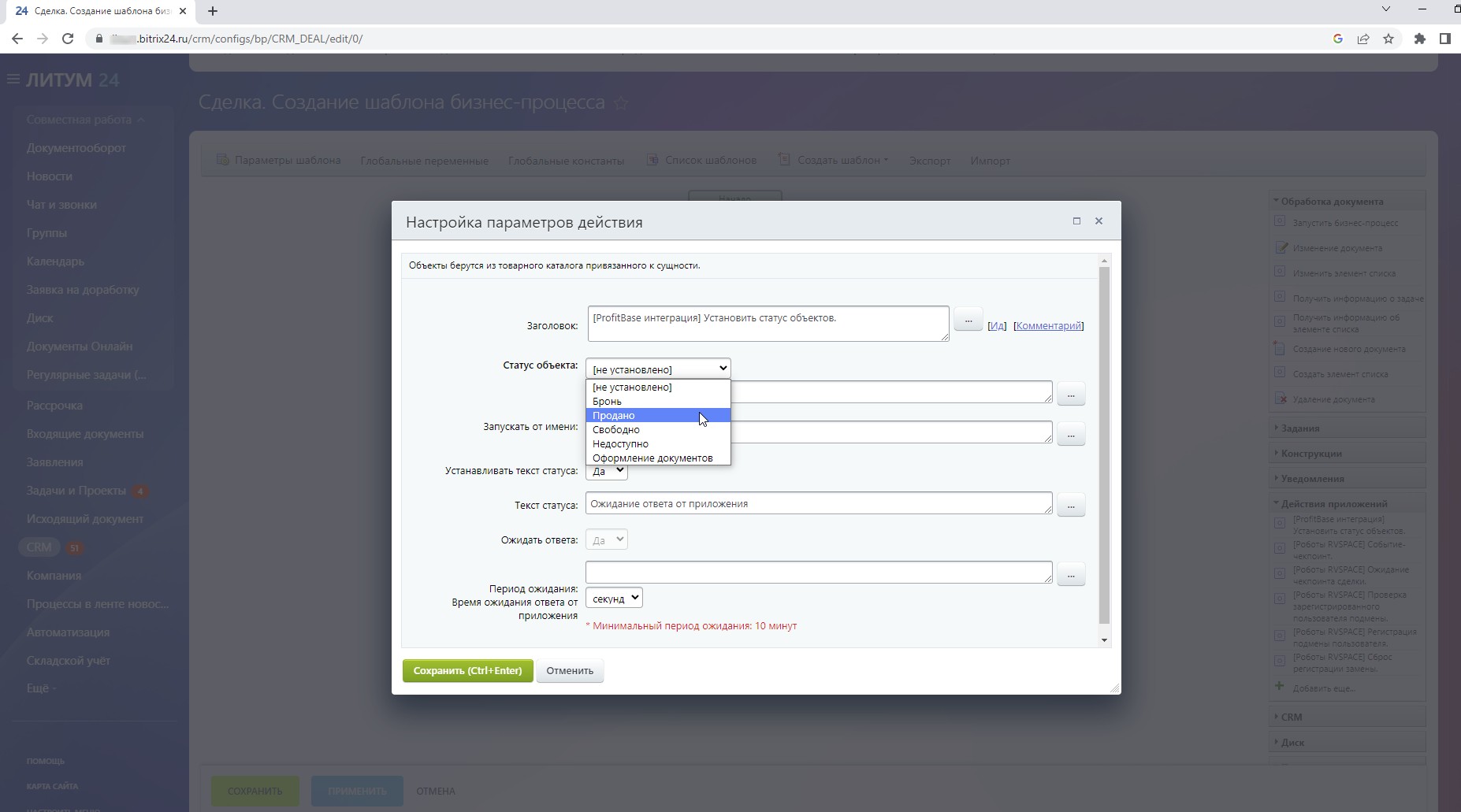Click the Ид link beside title
Viewport: 1461px width, 812px height.
tap(997, 326)
